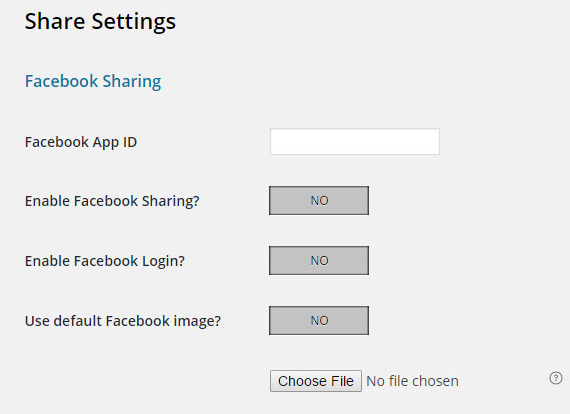The height and width of the screenshot is (414, 570).
Task: Click the Facebook App ID label
Action: (81, 142)
